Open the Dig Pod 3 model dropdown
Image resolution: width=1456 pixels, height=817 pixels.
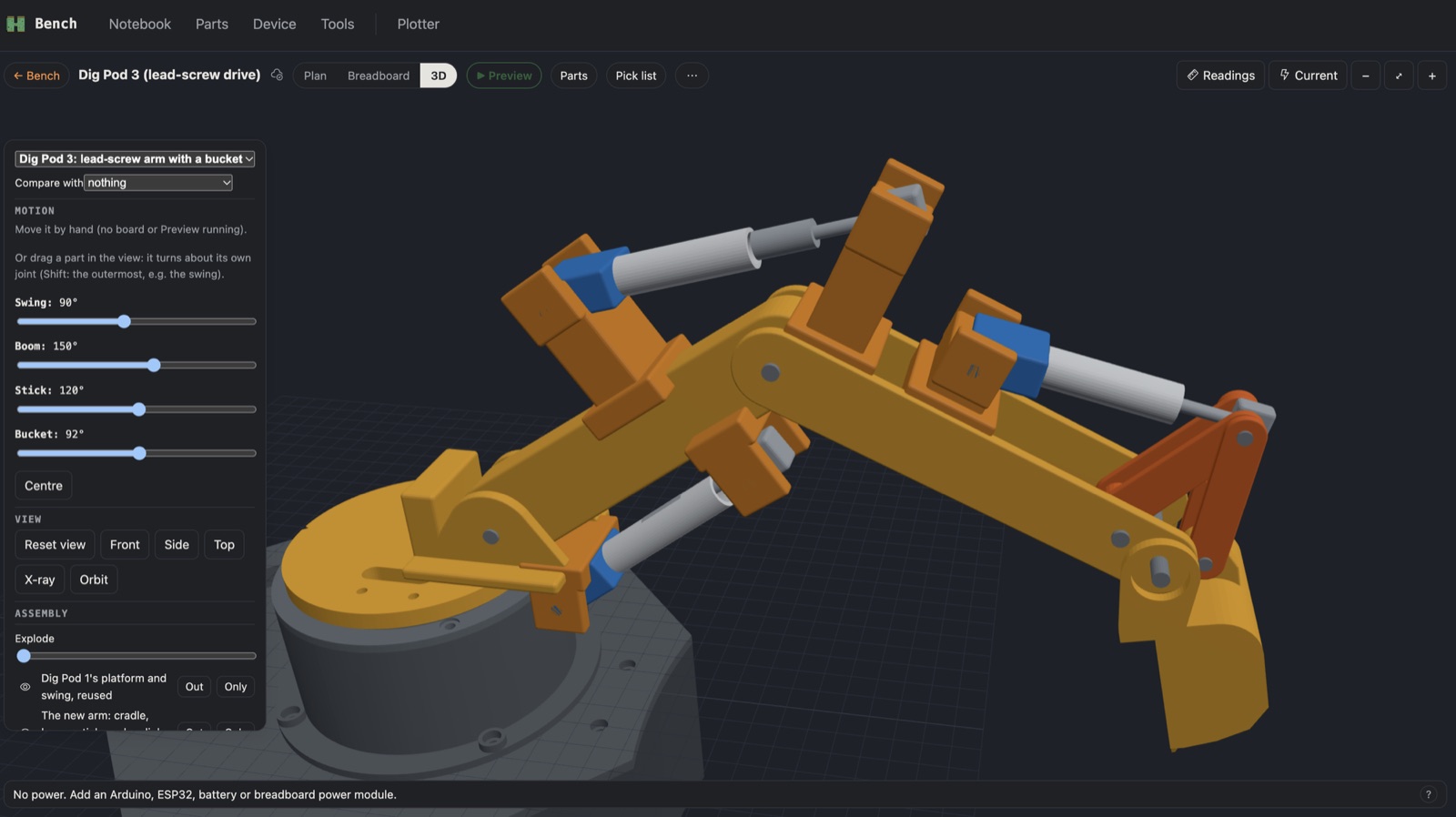tap(135, 158)
